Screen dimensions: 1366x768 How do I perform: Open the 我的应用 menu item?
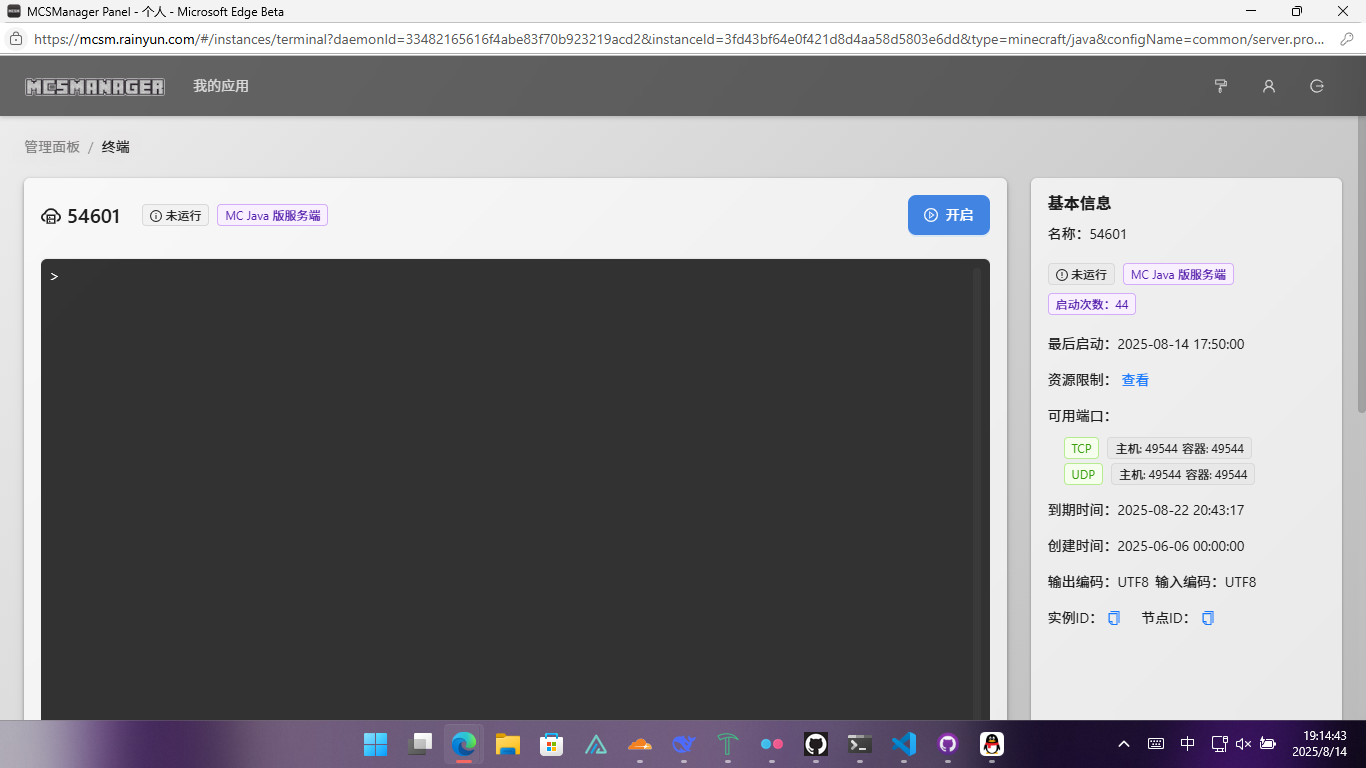pyautogui.click(x=221, y=86)
